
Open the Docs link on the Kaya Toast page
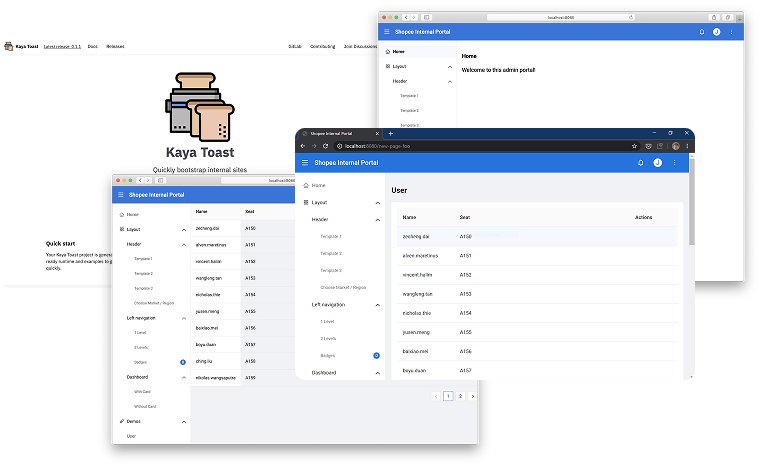[x=93, y=47]
